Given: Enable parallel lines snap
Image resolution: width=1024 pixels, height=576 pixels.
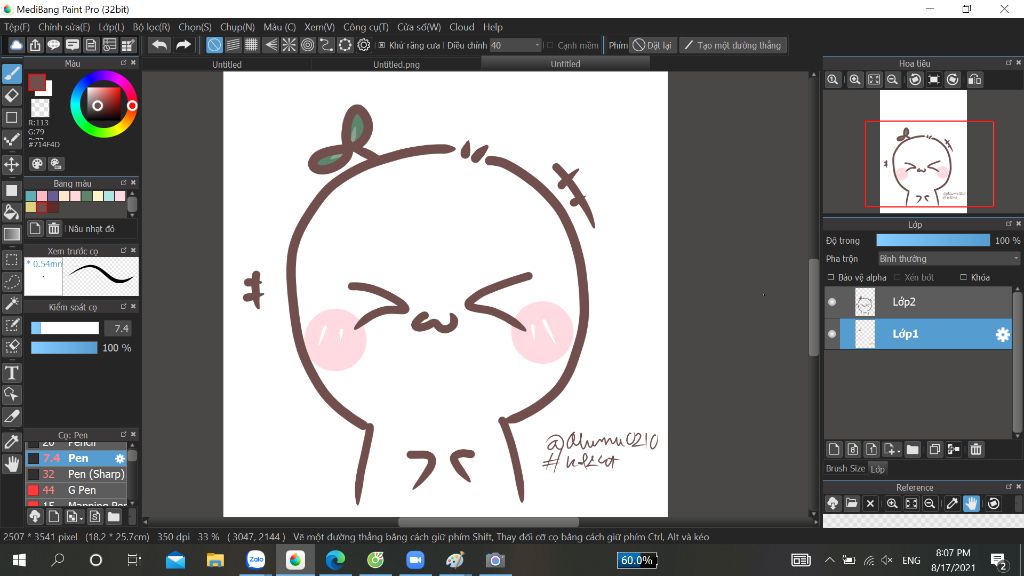Looking at the screenshot, I should (x=232, y=45).
